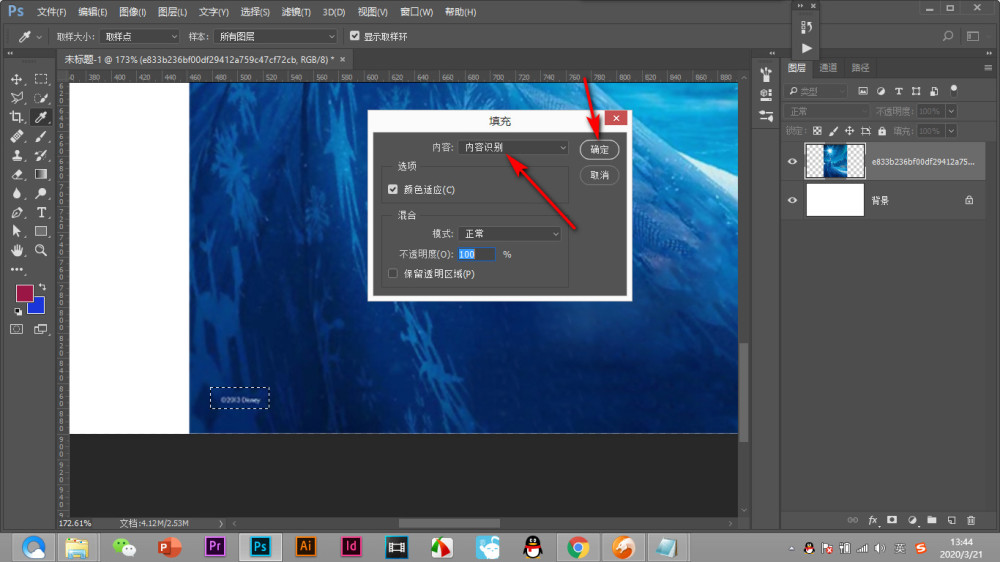
Task: Select the Gradient tool
Action: [x=41, y=174]
